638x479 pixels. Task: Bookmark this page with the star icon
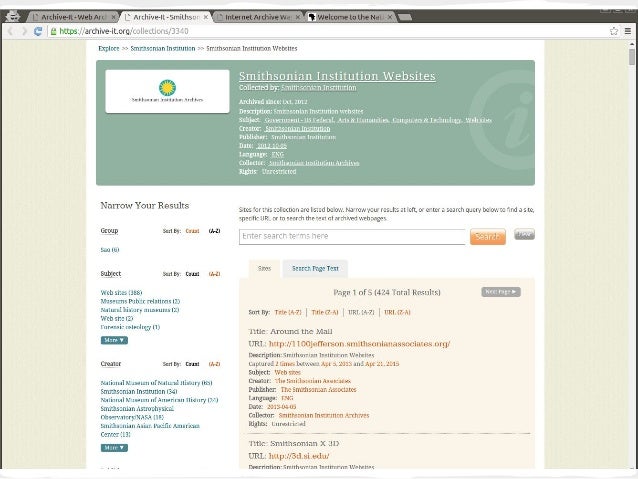click(614, 31)
